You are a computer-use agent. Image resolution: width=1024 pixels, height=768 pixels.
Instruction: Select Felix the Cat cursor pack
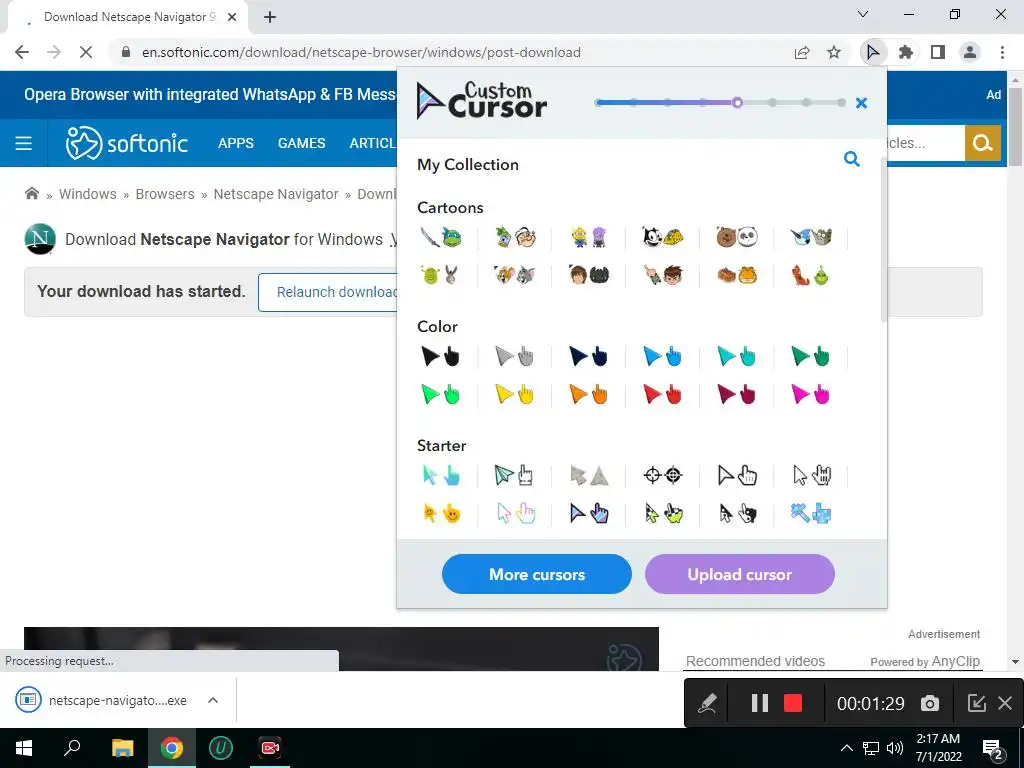[x=663, y=237]
